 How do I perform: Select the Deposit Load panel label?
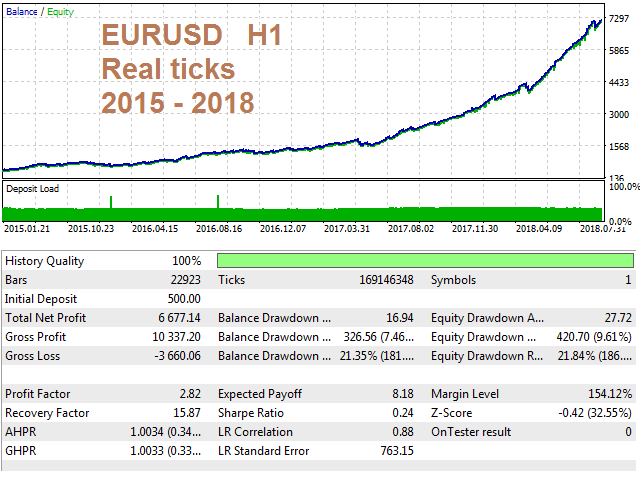coord(31,188)
